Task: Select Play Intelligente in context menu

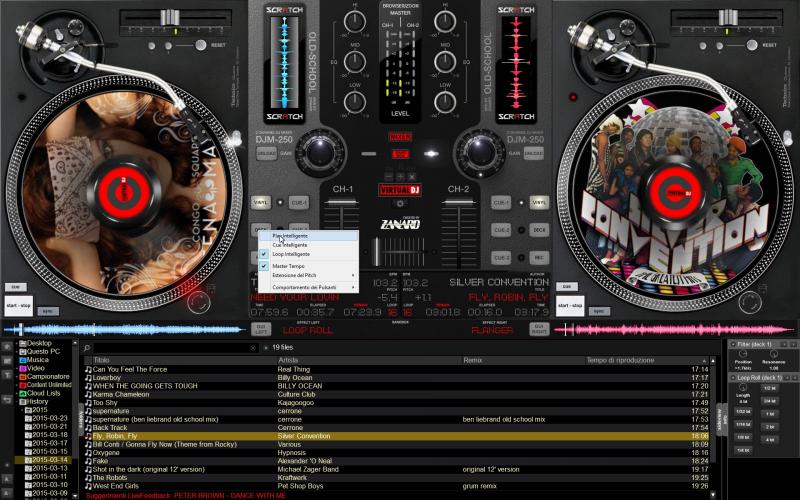Action: (x=308, y=236)
